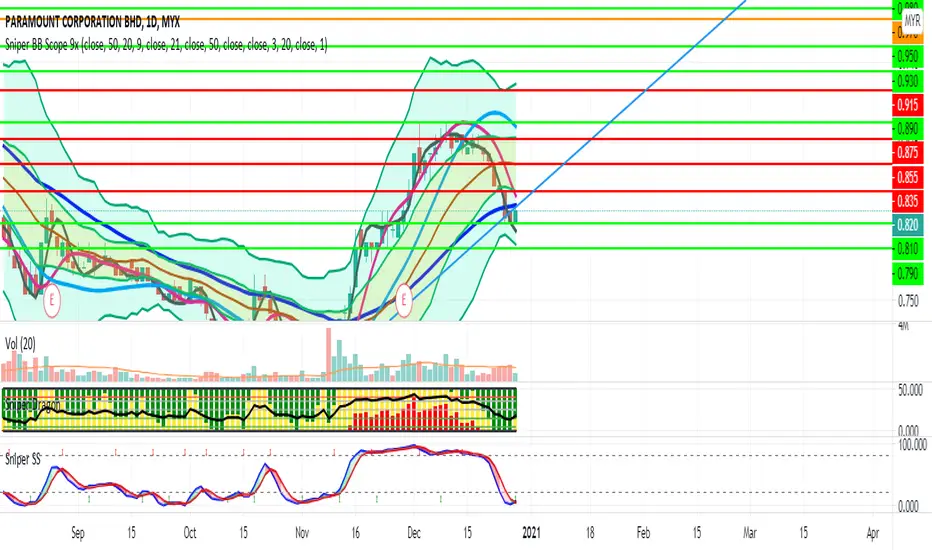932x550 pixels.
Task: Select the Sniper BB Scope 9x indicator legend
Action: point(166,45)
